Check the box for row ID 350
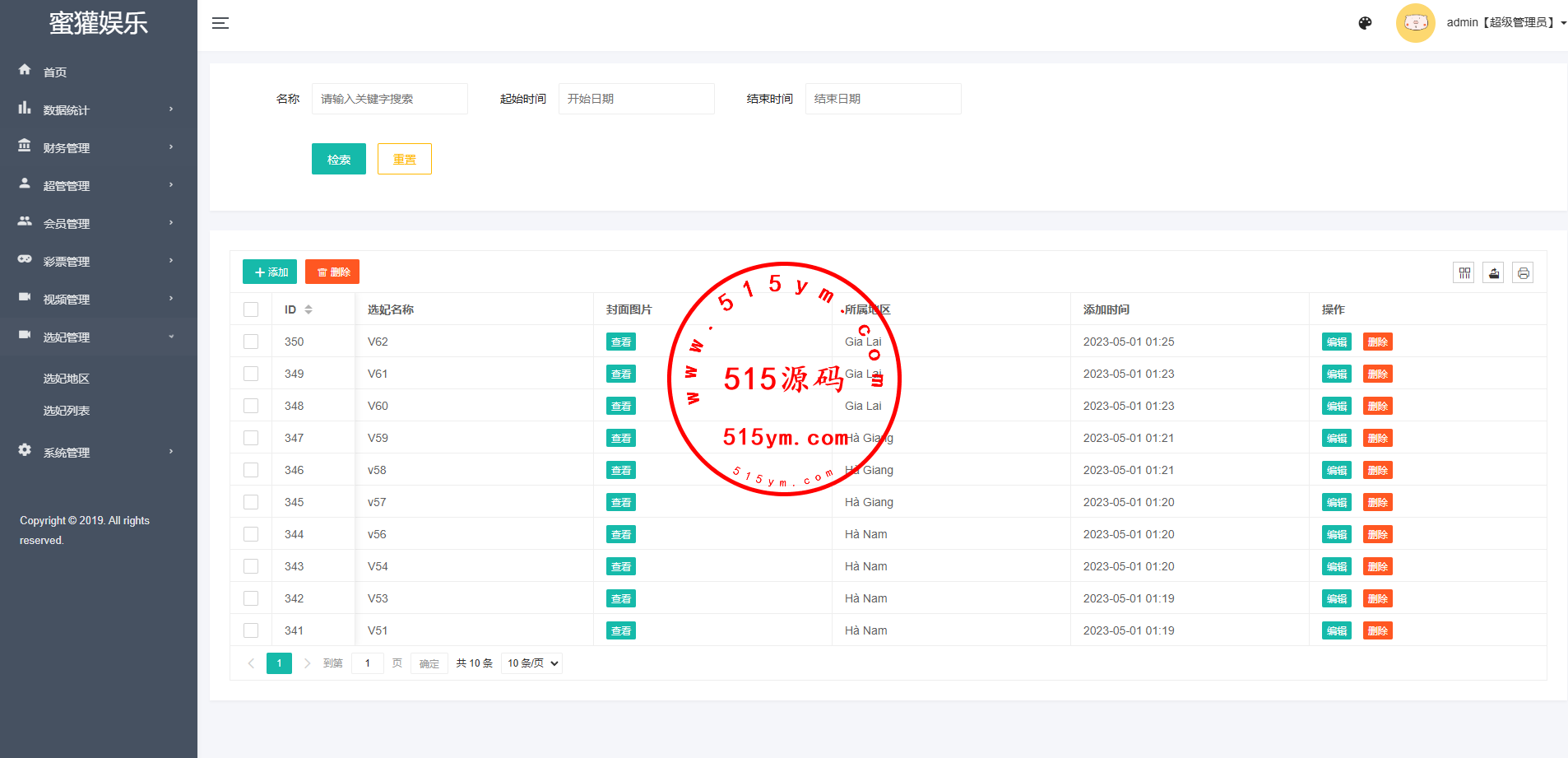1568x758 pixels. click(251, 342)
